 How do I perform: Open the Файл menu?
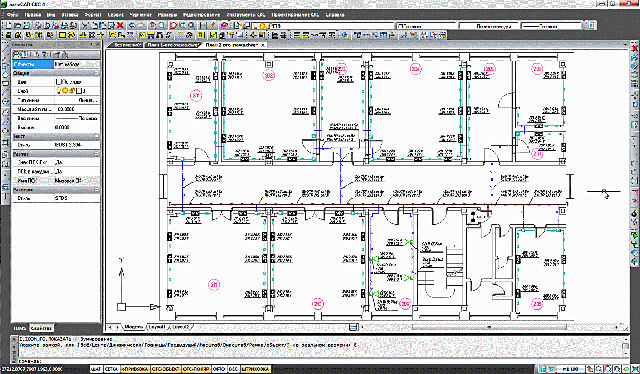point(12,15)
